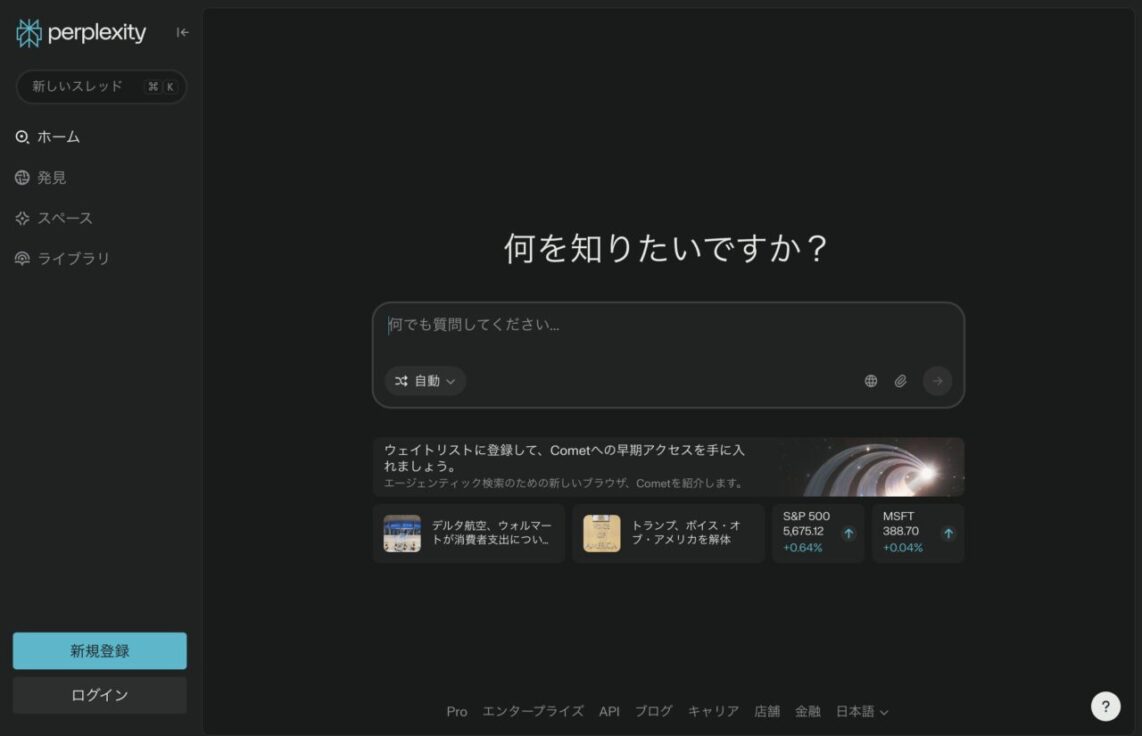Screen dimensions: 1142x736
Task: Open the 新しいスレッド shortcut control
Action: [99, 87]
